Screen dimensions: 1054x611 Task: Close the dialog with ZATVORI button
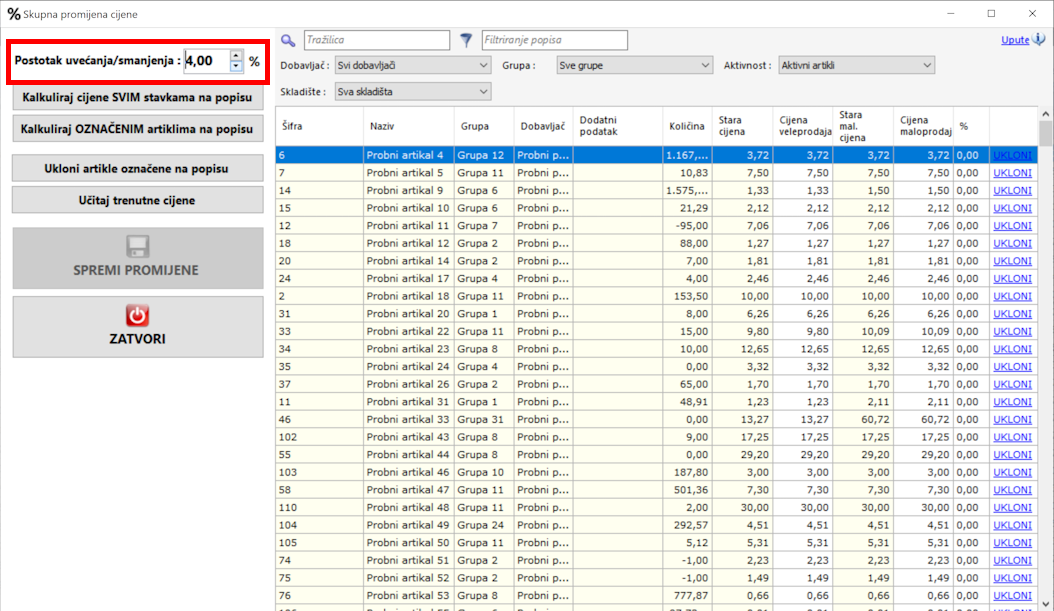point(137,327)
